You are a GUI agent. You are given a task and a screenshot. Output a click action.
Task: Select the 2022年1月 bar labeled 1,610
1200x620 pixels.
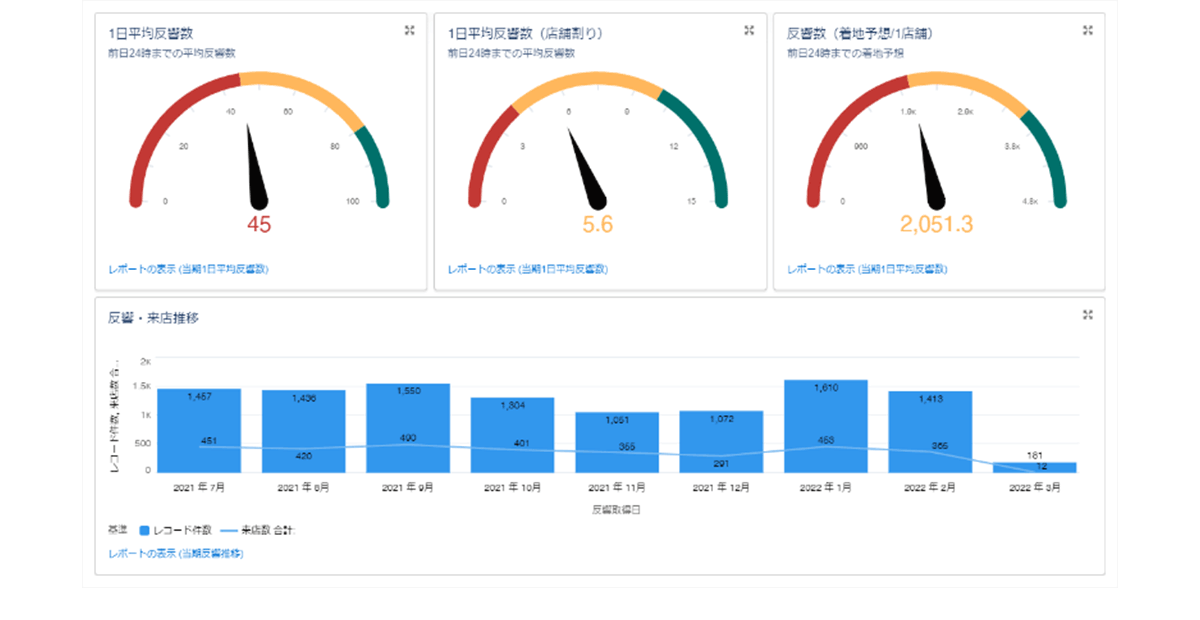(x=826, y=426)
